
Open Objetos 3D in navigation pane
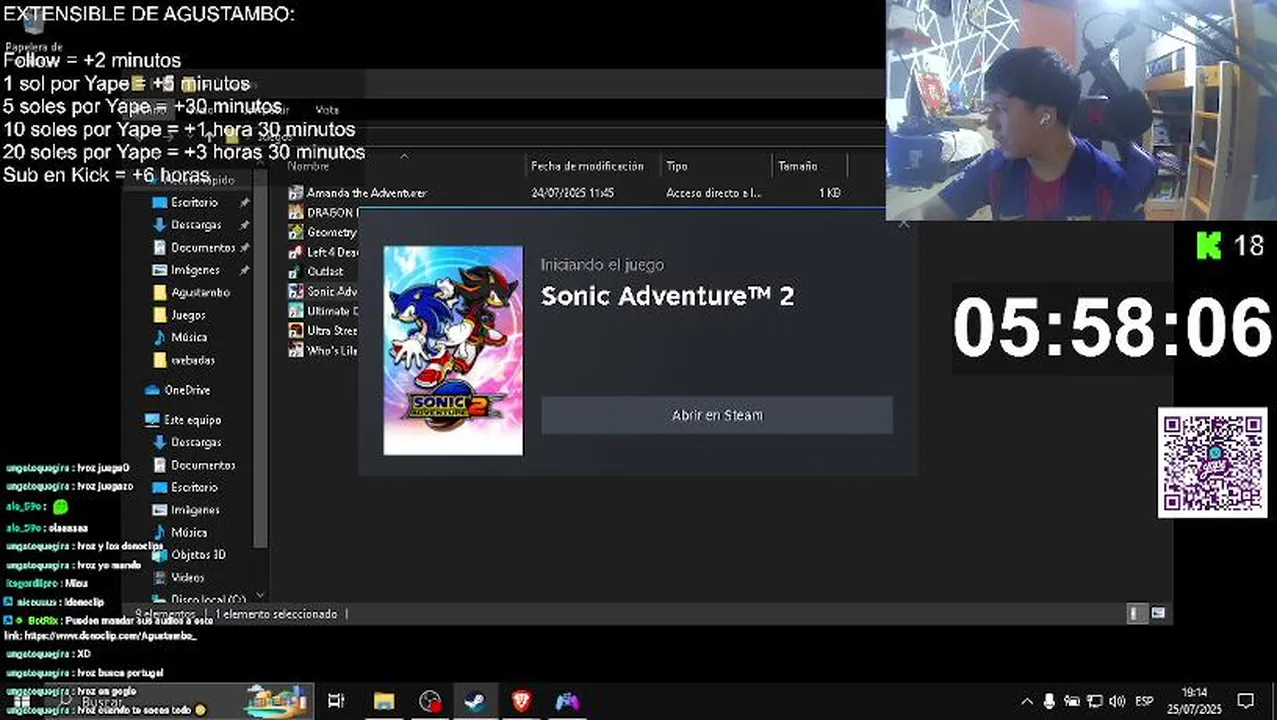[x=198, y=554]
